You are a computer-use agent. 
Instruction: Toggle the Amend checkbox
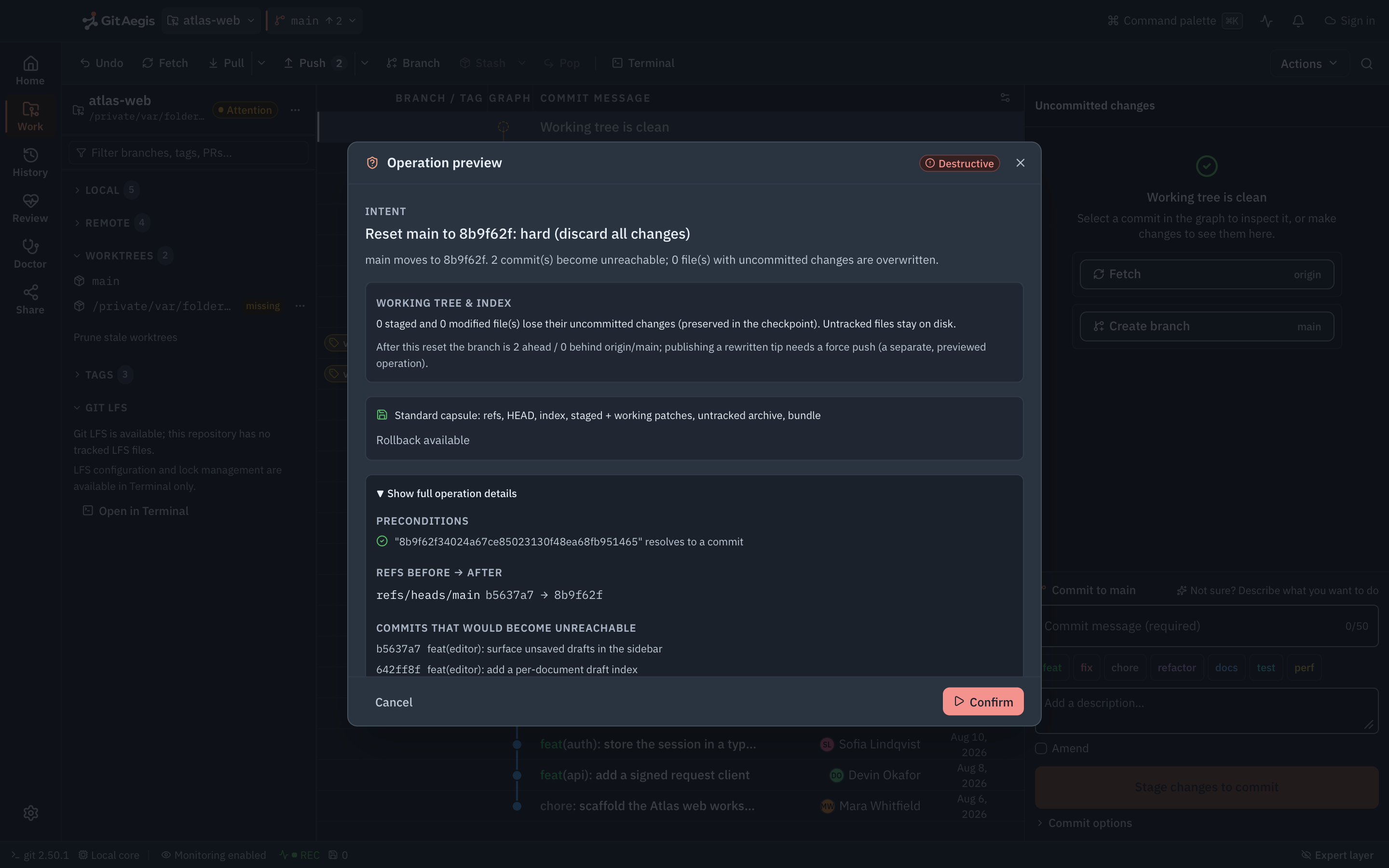1041,748
